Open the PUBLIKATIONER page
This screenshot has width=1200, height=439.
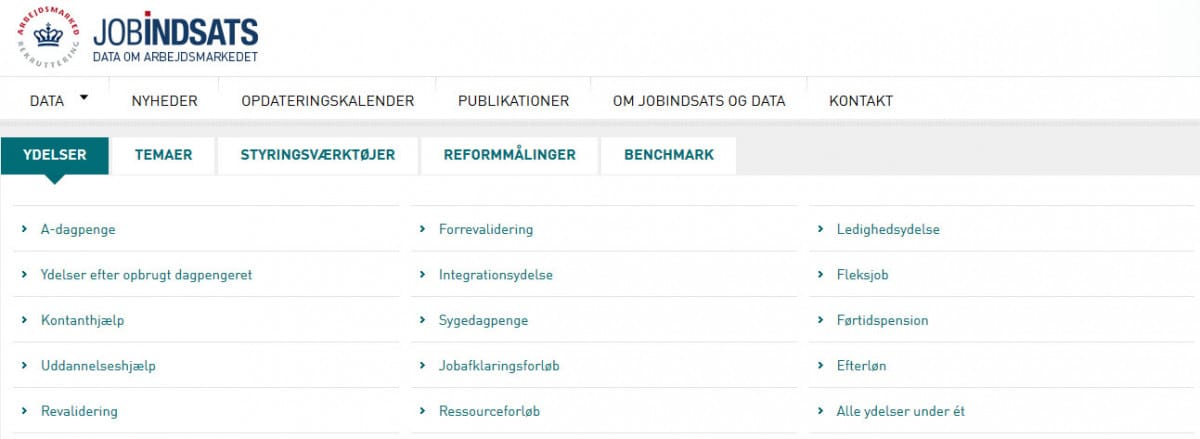click(x=513, y=101)
